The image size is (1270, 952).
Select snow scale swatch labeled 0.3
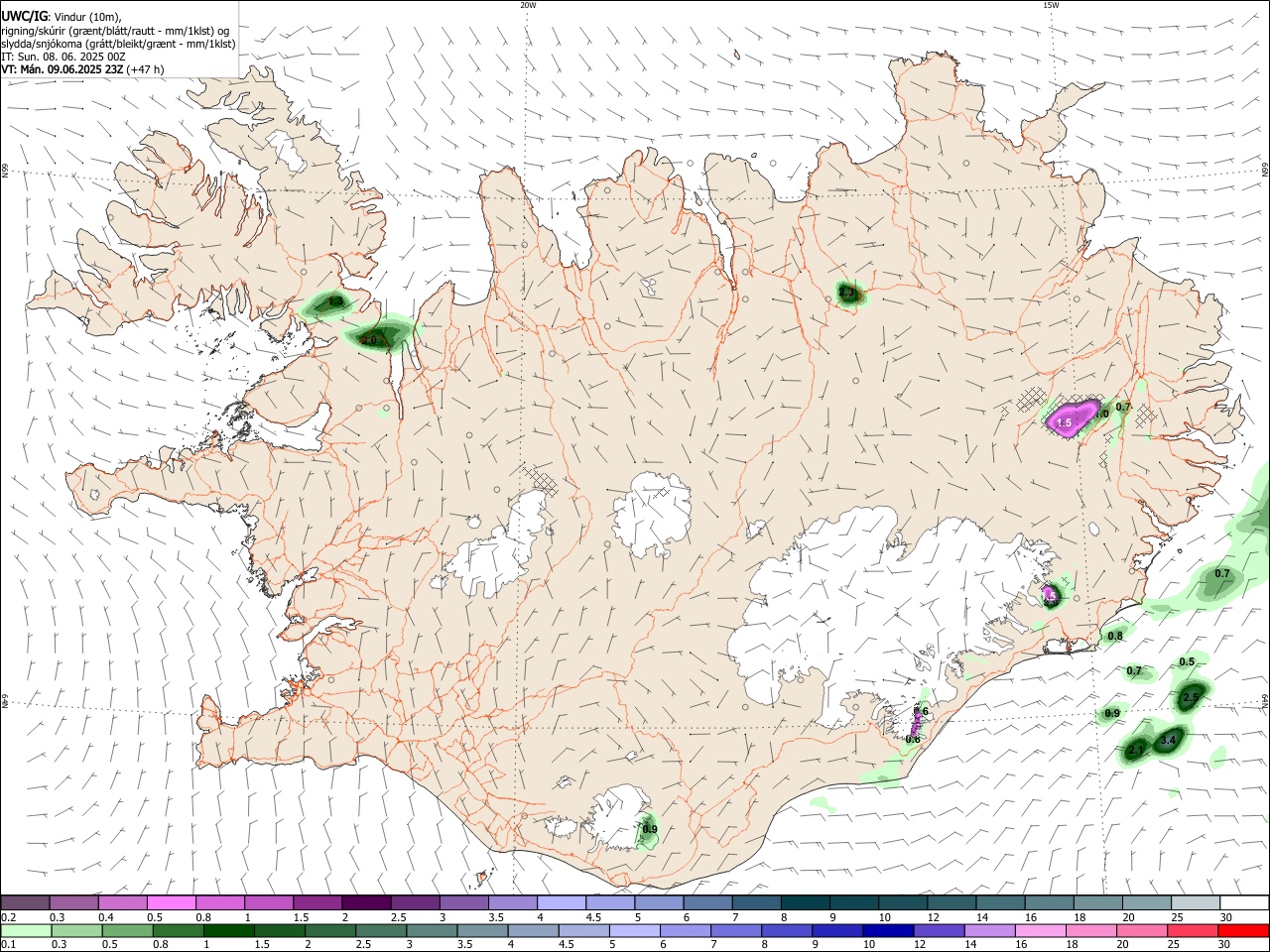click(x=73, y=902)
